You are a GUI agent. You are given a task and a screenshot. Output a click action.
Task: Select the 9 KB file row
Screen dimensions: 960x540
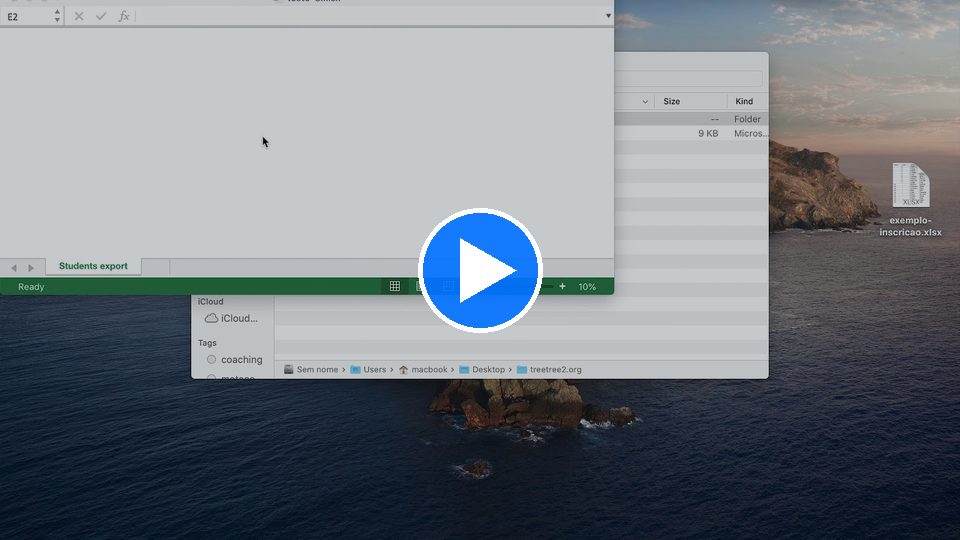tap(691, 133)
